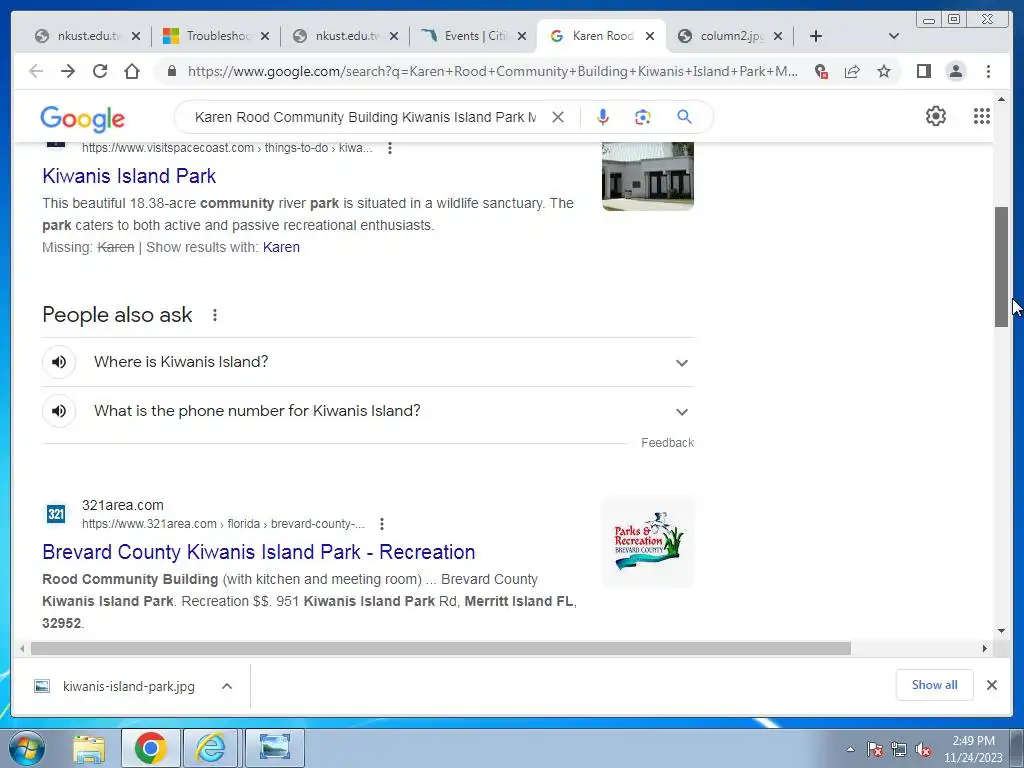
Task: Open the Kiwanis Island Park result link
Action: (129, 176)
